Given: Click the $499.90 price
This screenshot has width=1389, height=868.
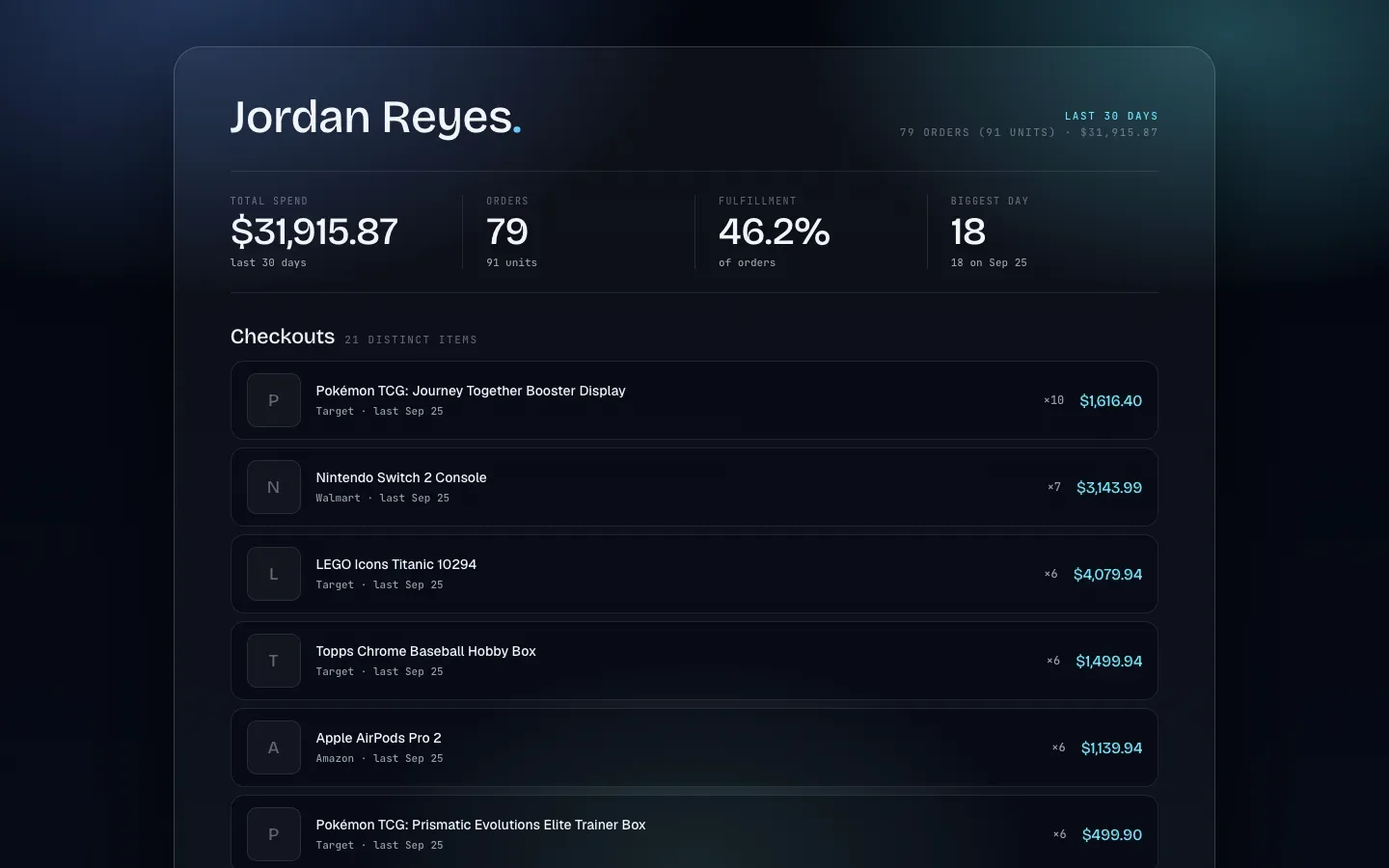Looking at the screenshot, I should [1112, 834].
